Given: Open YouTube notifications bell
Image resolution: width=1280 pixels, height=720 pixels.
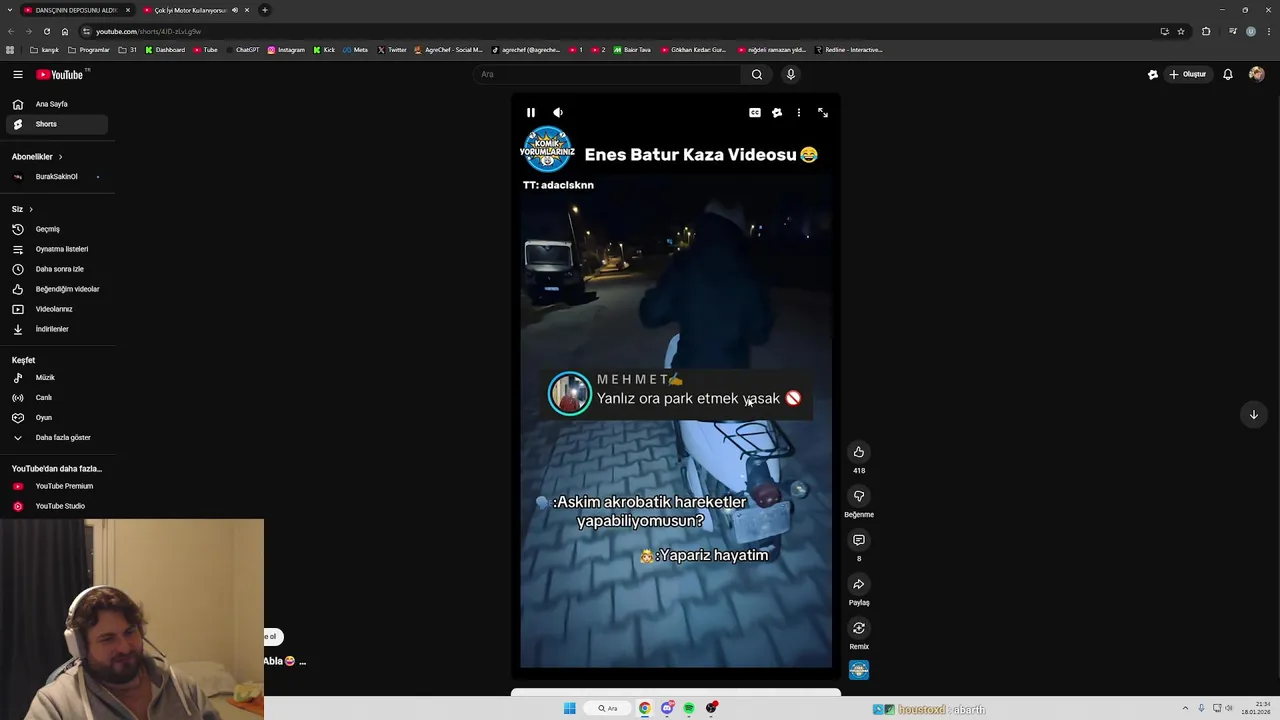Looking at the screenshot, I should point(1228,74).
